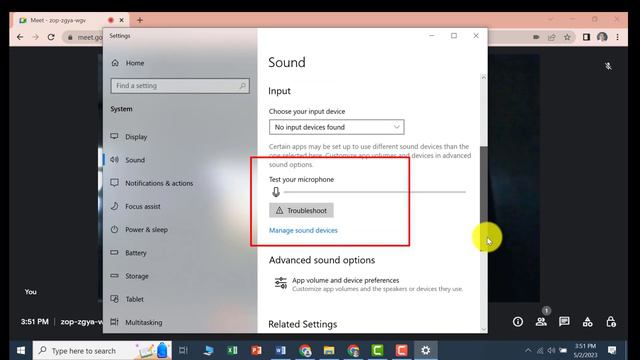Viewport: 640px width, 360px height.
Task: Click the magnifier icon in Find a setting
Action: (x=242, y=86)
